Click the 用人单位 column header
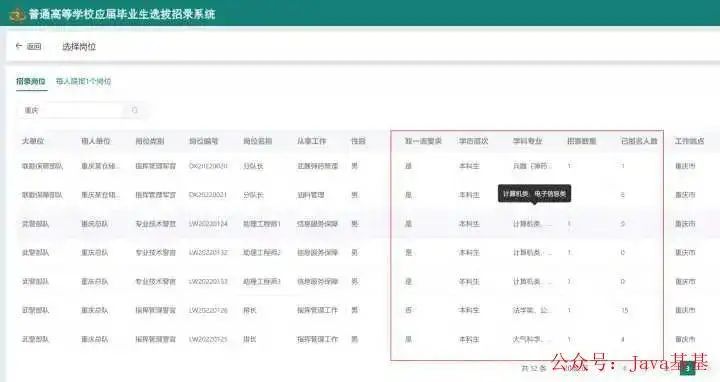 pos(96,141)
